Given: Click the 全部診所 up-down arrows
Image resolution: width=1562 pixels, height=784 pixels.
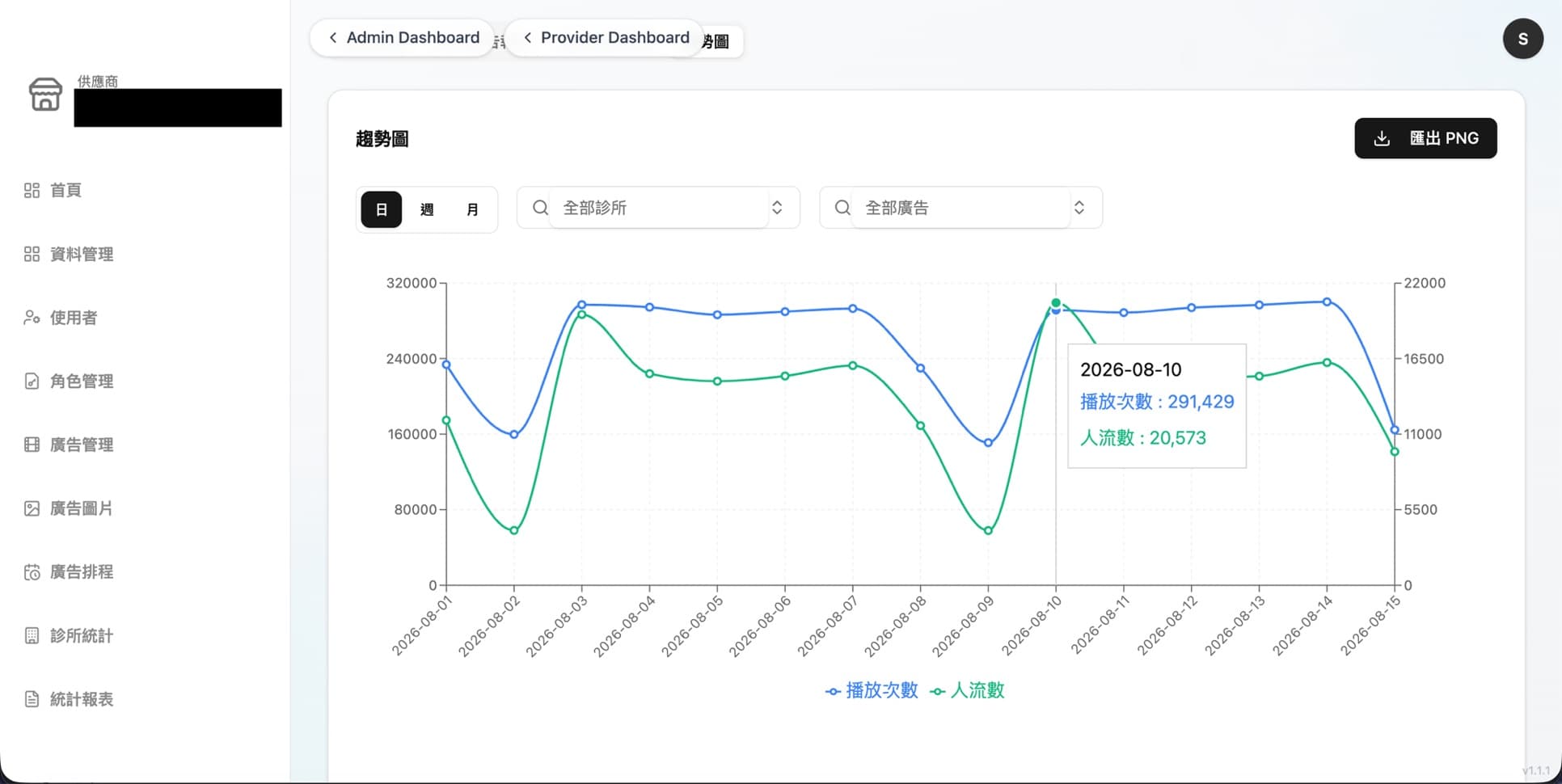Looking at the screenshot, I should coord(777,208).
